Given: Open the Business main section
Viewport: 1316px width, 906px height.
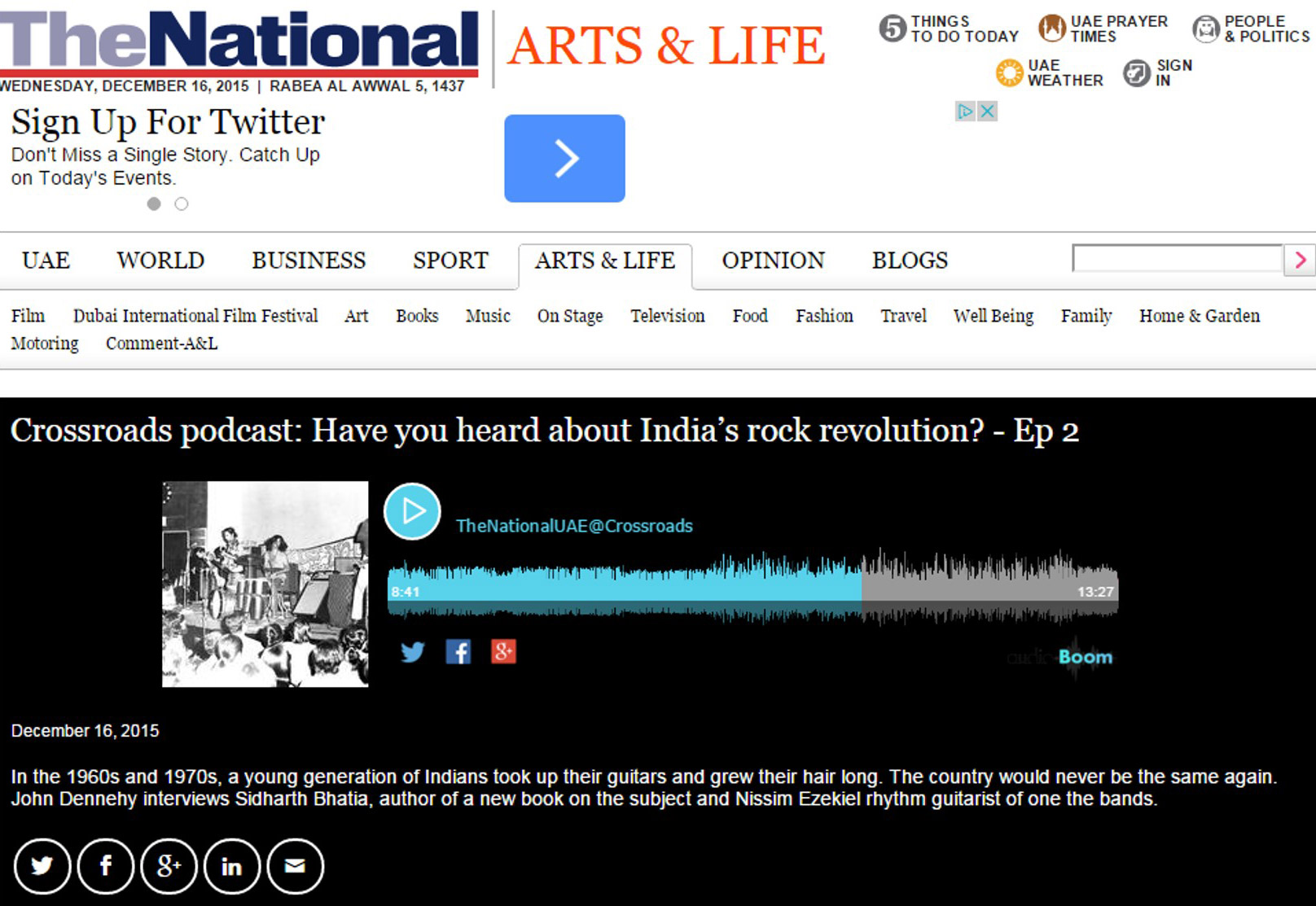Looking at the screenshot, I should tap(309, 260).
